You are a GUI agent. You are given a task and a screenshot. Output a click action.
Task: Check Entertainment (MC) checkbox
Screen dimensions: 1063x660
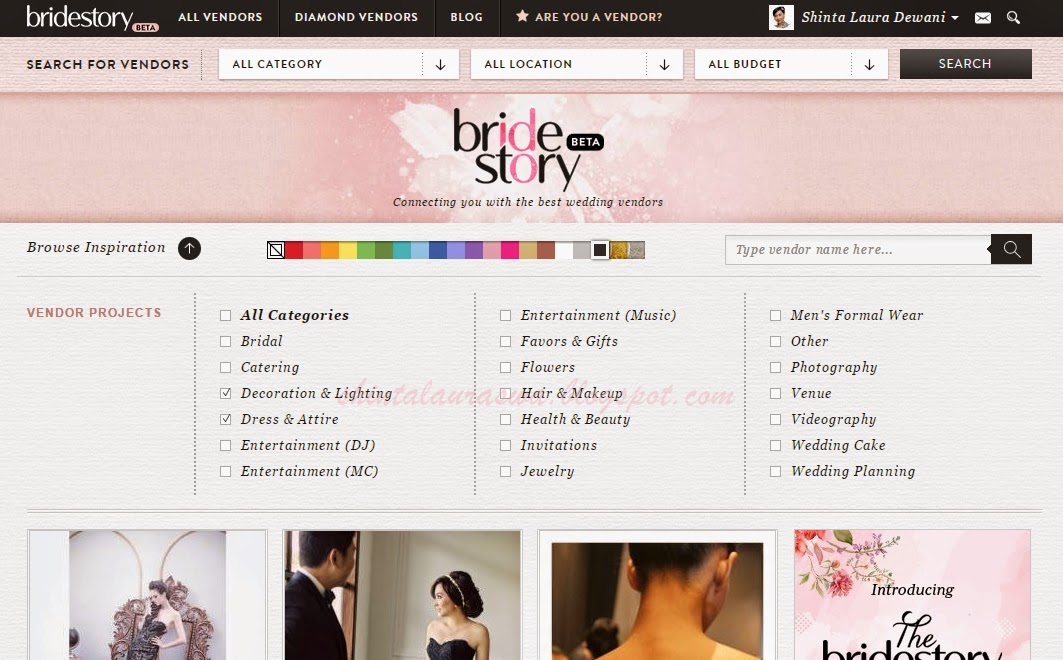226,471
